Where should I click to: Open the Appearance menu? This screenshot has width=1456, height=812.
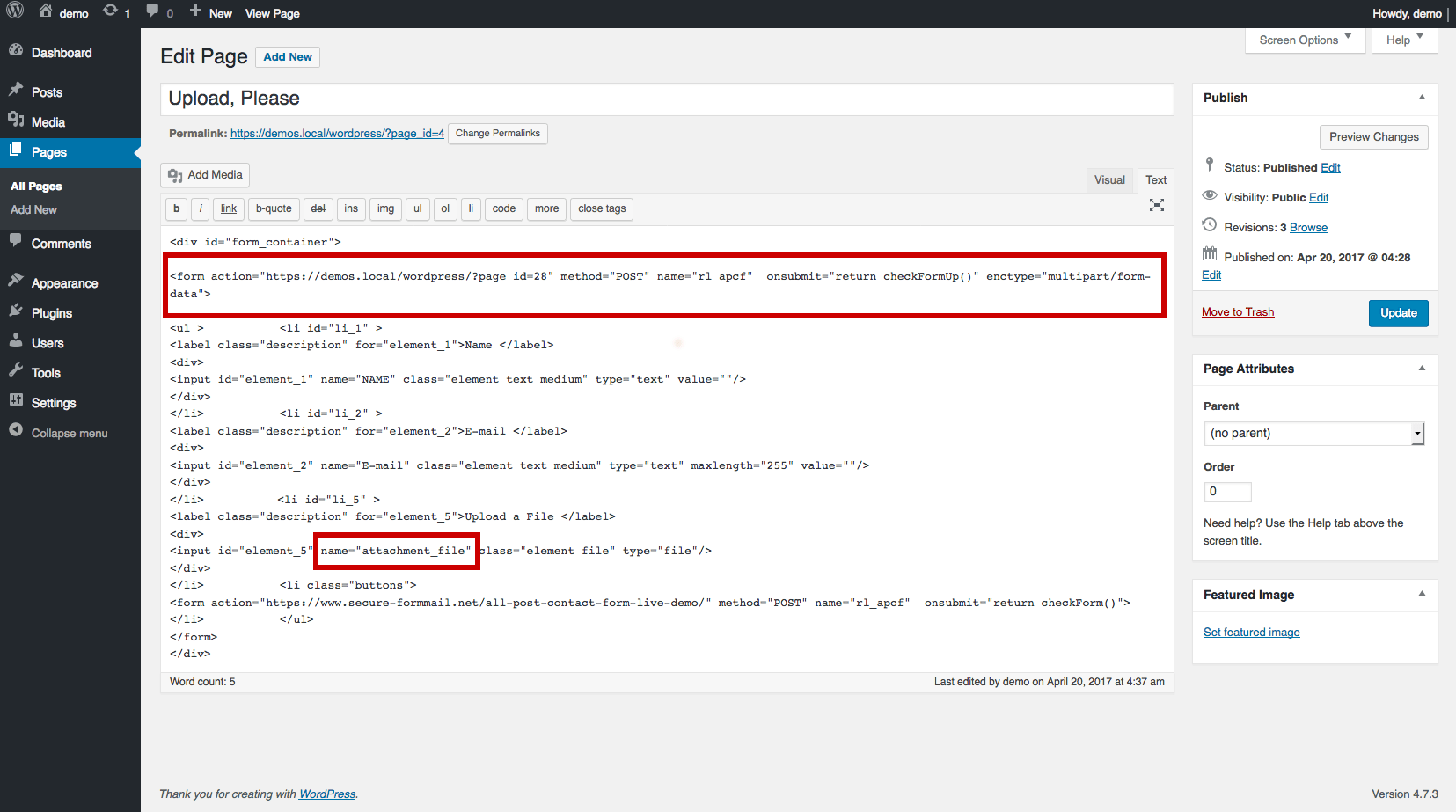coord(64,283)
